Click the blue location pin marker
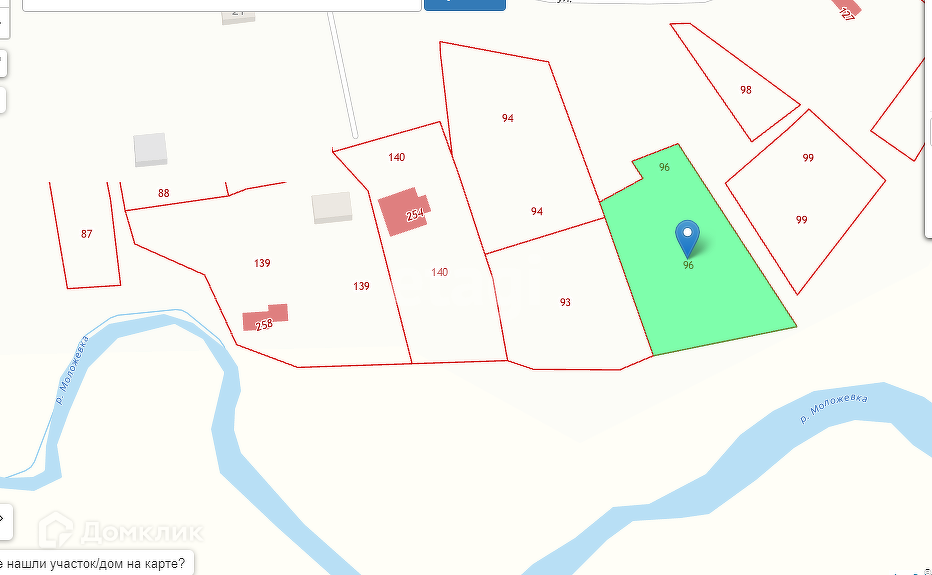 click(687, 239)
